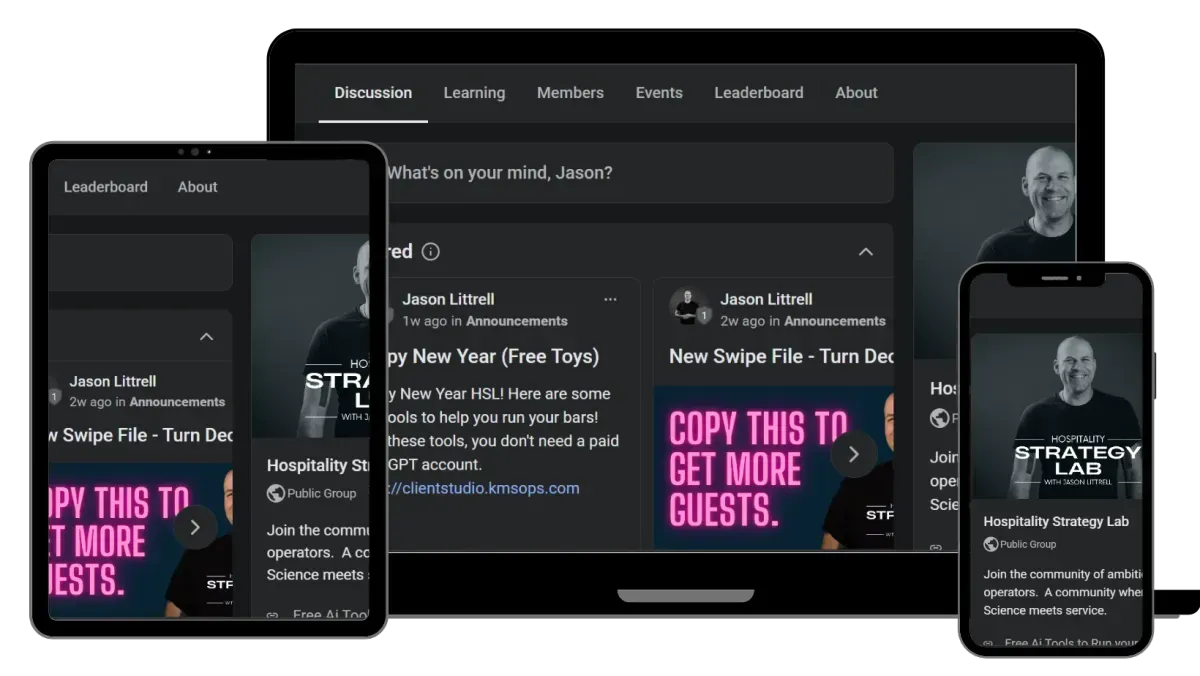Click the globe icon in the laptop sidebar
Screen dimensions: 1200x676
(x=939, y=418)
